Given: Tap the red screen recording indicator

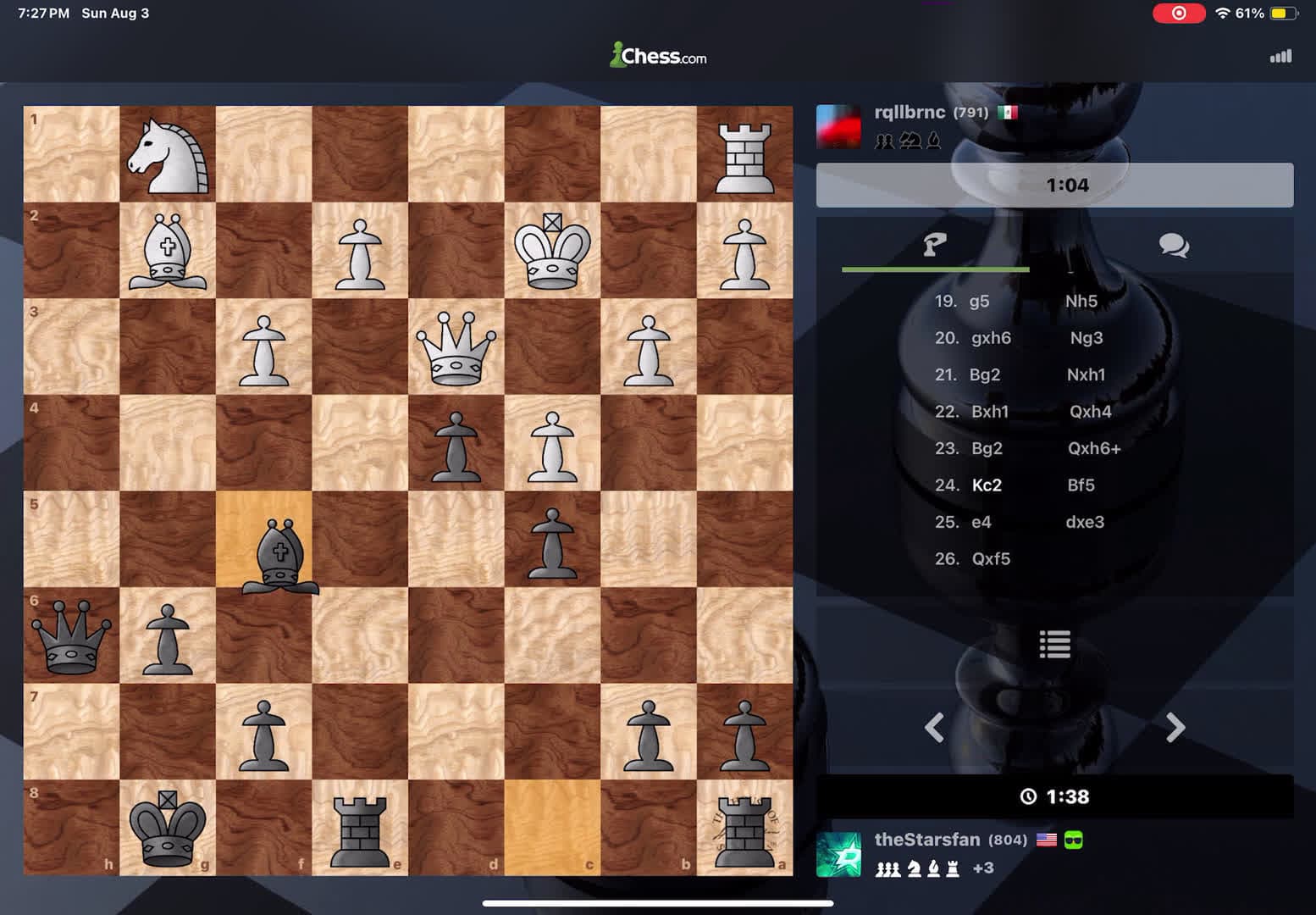Looking at the screenshot, I should (1179, 13).
